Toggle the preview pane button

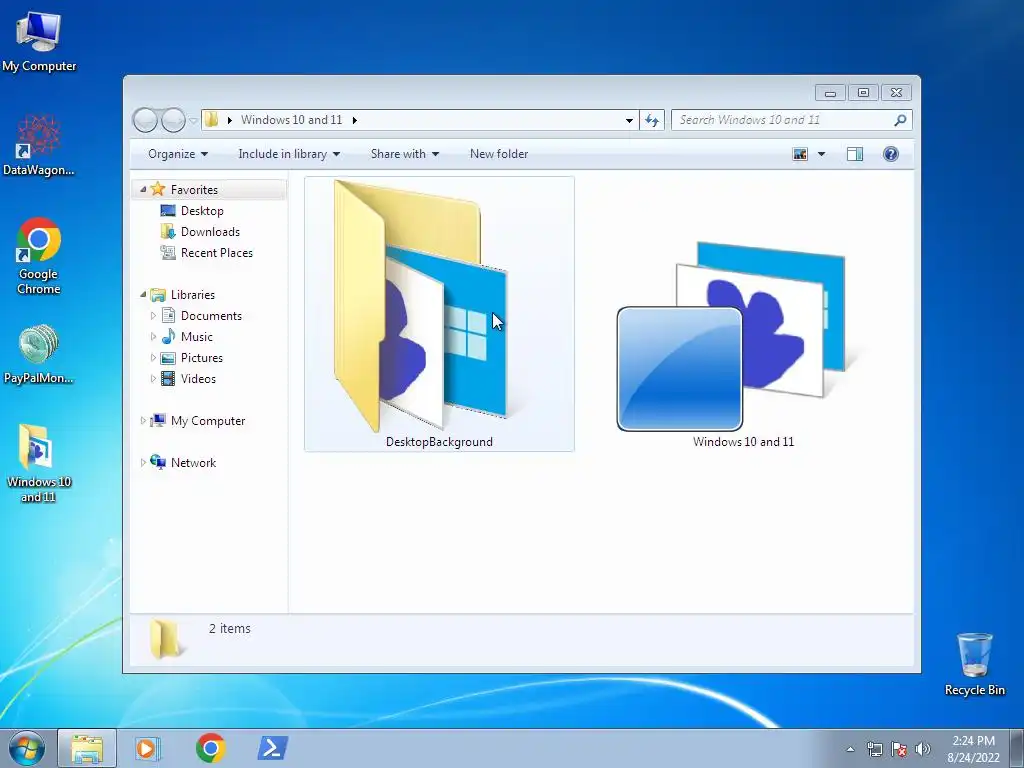click(855, 154)
